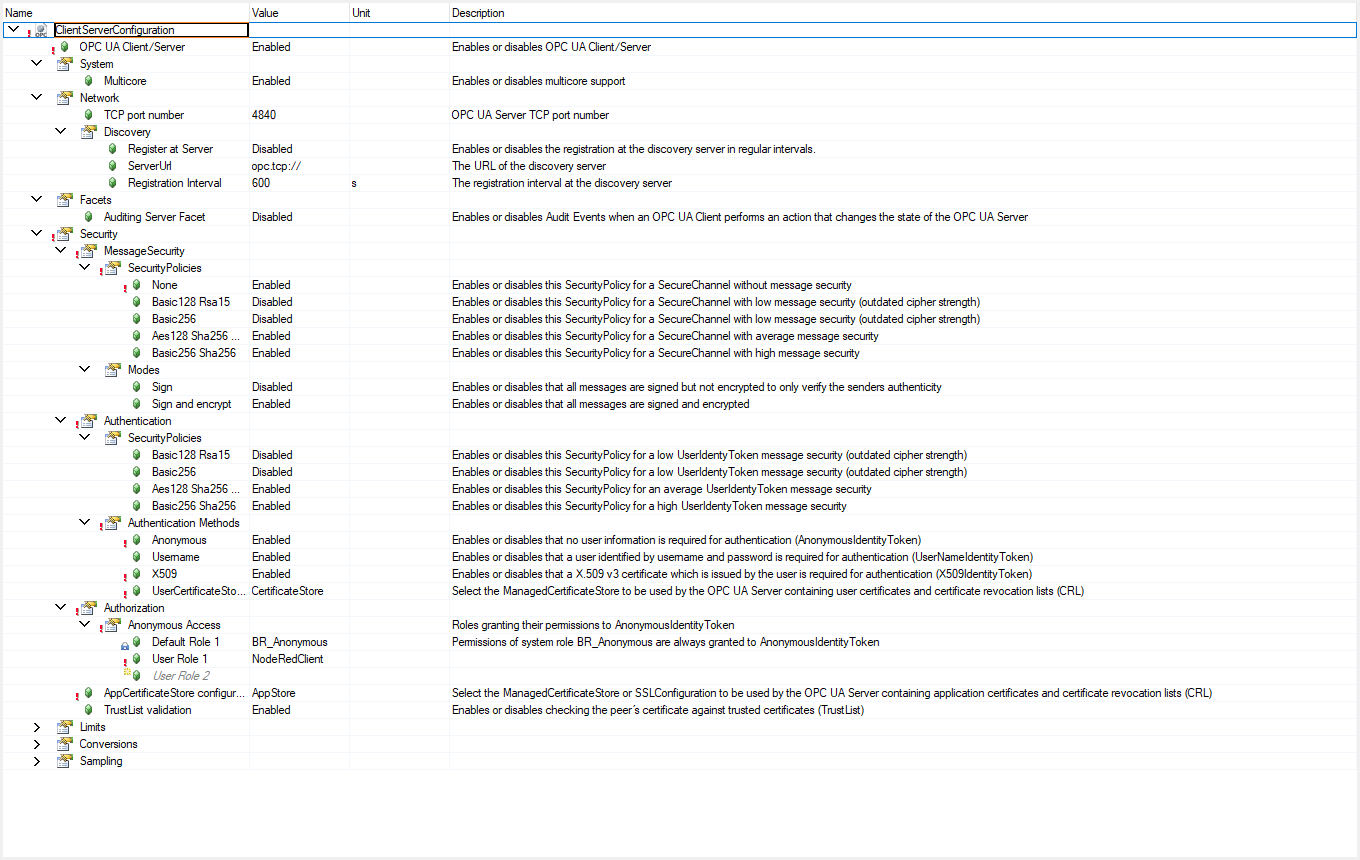Click the 4840 TCP port value
1360x860 pixels.
(264, 115)
